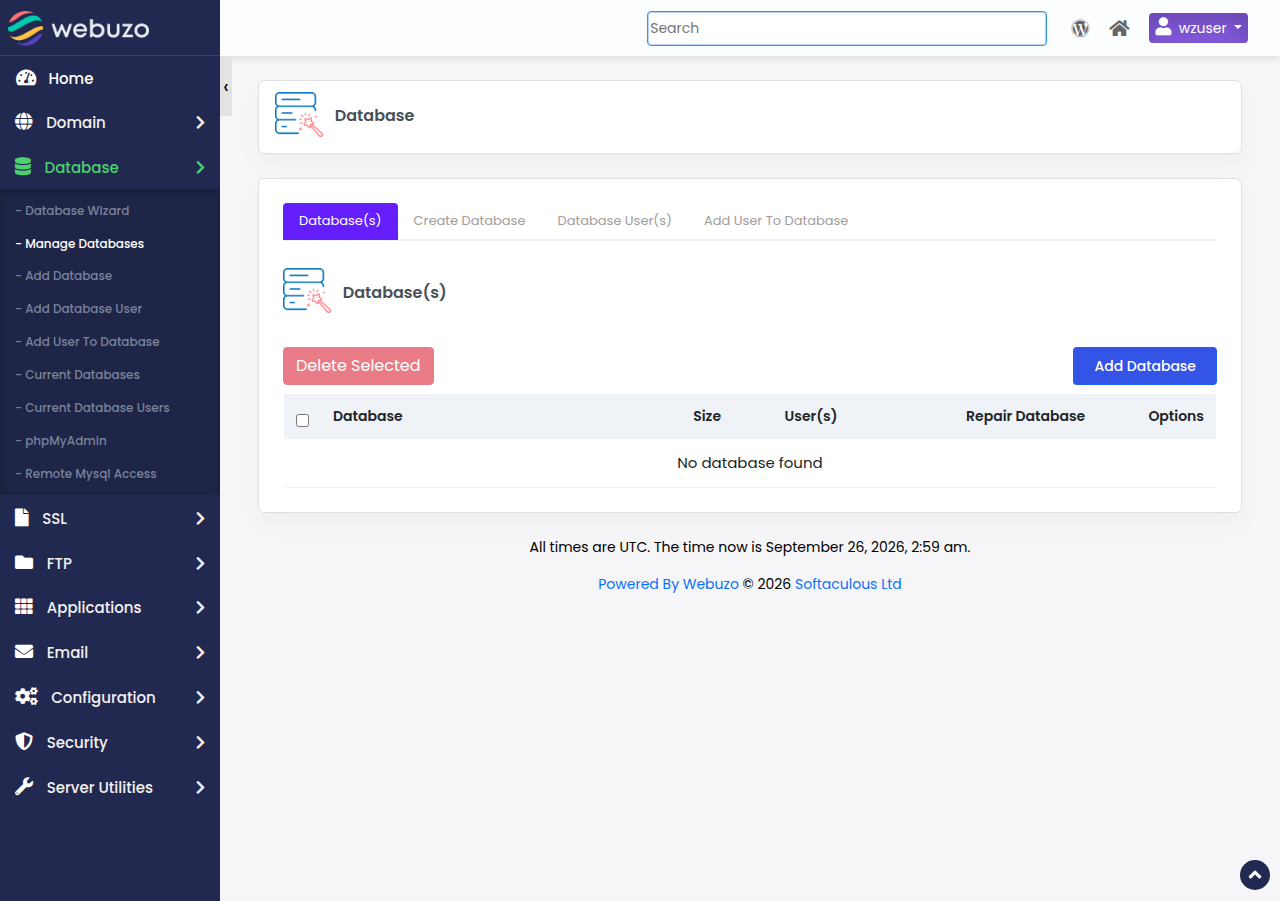This screenshot has height=901, width=1280.
Task: Click the Size column header
Action: (x=707, y=416)
